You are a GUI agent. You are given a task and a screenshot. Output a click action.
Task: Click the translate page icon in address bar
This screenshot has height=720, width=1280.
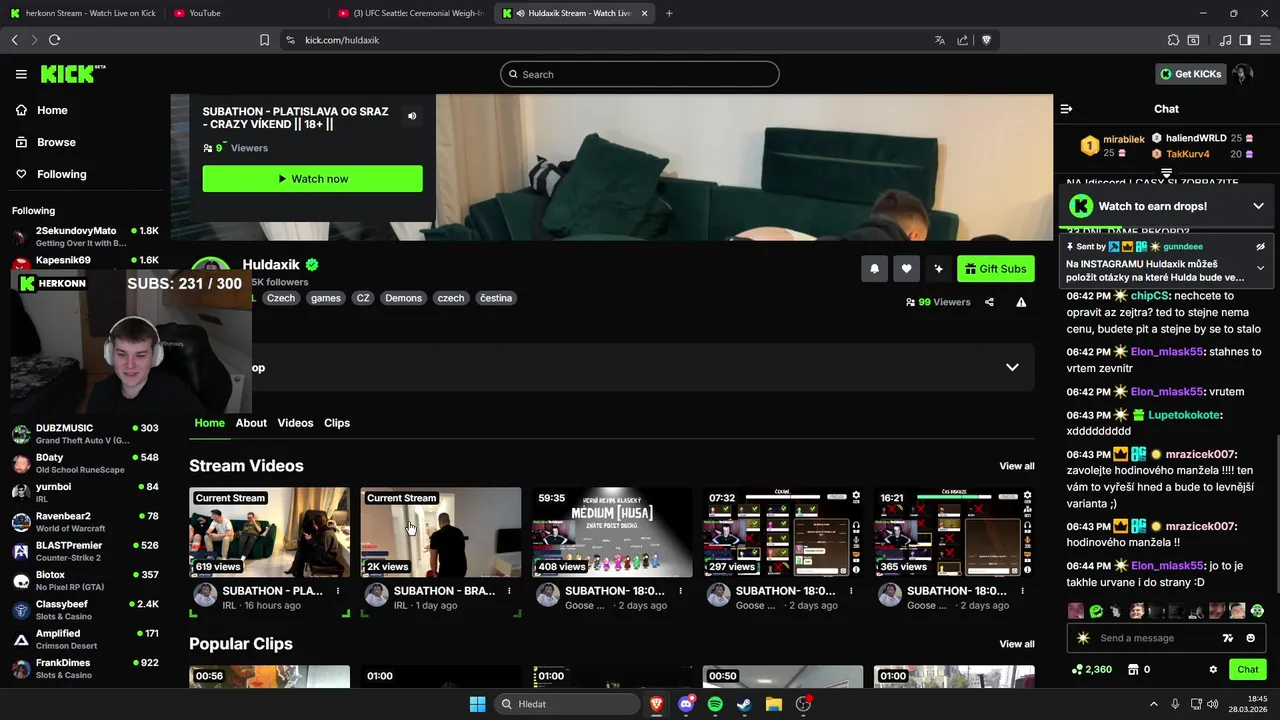(940, 40)
